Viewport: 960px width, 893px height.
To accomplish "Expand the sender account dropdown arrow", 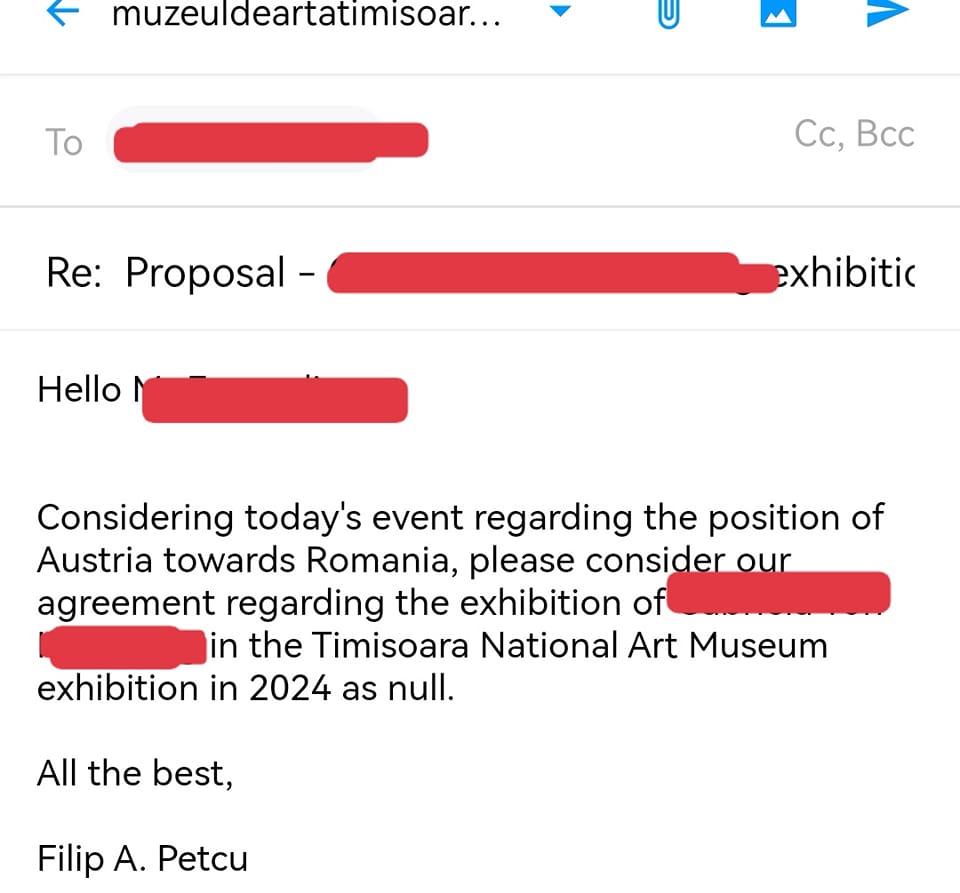I will (560, 12).
